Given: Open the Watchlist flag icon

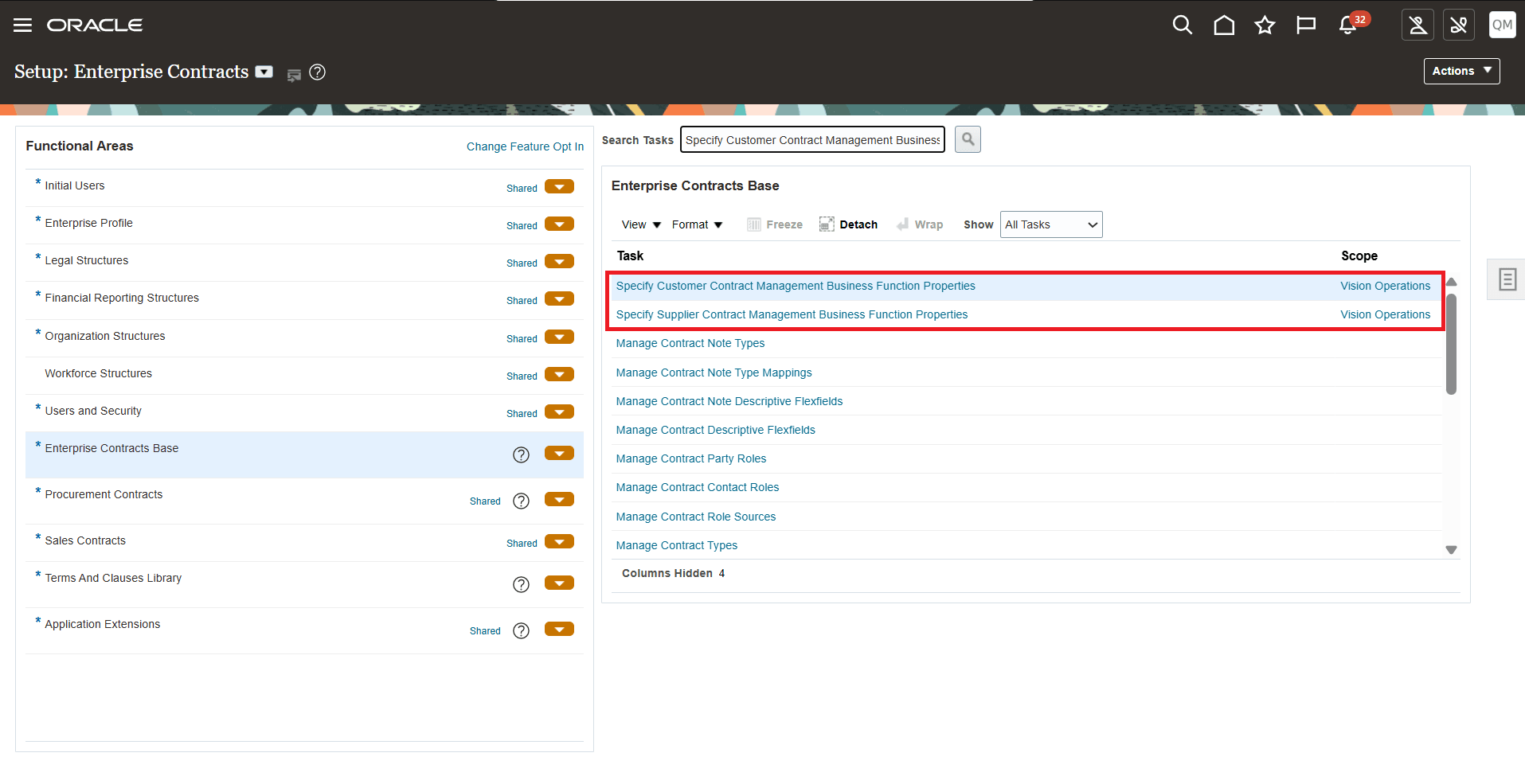Looking at the screenshot, I should pyautogui.click(x=1306, y=25).
